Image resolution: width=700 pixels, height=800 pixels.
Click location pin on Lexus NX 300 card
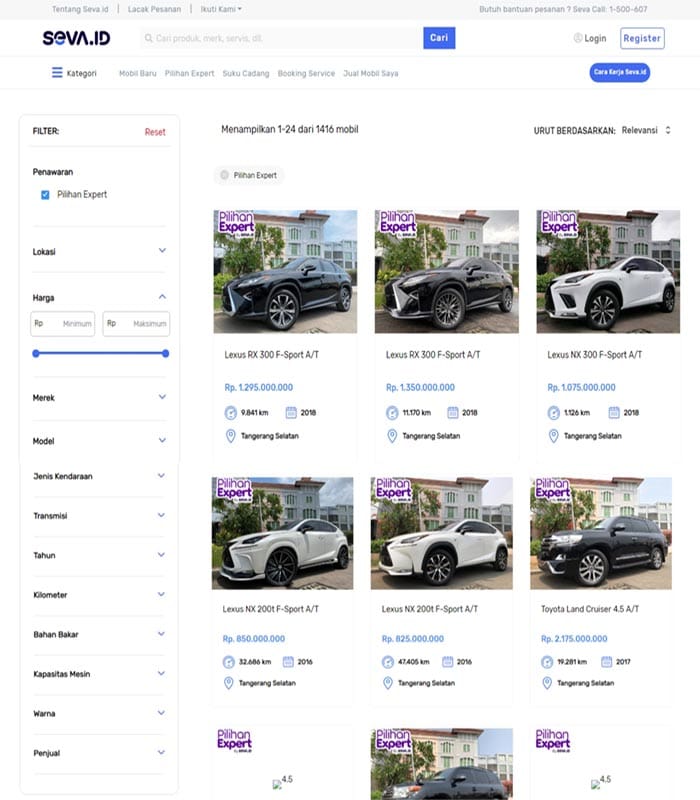[554, 436]
